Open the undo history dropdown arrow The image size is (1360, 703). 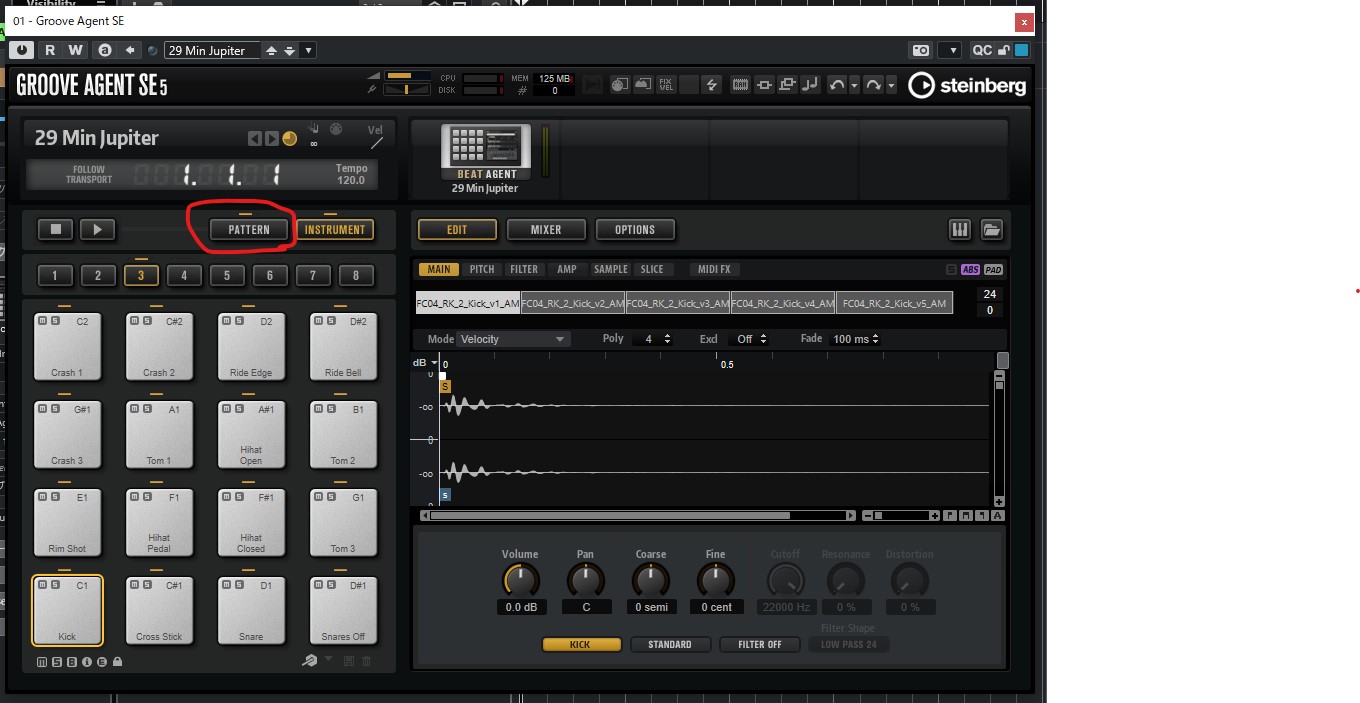coord(854,86)
